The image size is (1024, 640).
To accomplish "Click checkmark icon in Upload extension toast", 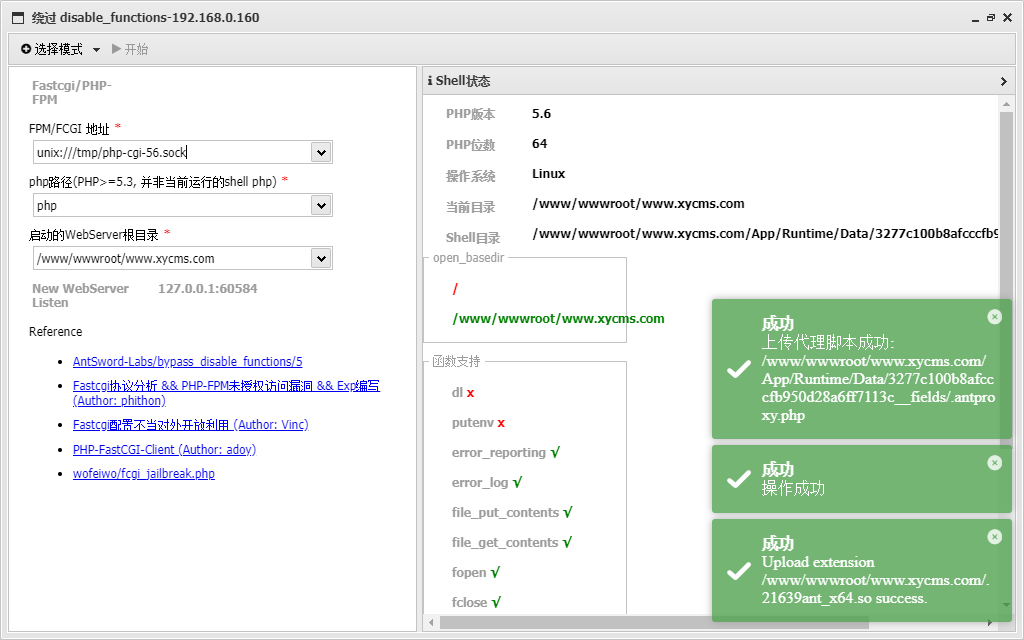I will point(739,571).
